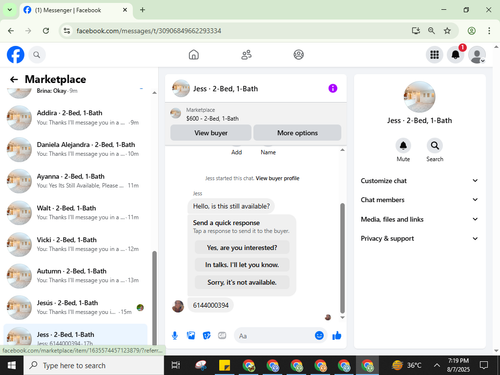Select the Messenger | Facebook tab
500x375 pixels.
pyautogui.click(x=76, y=10)
